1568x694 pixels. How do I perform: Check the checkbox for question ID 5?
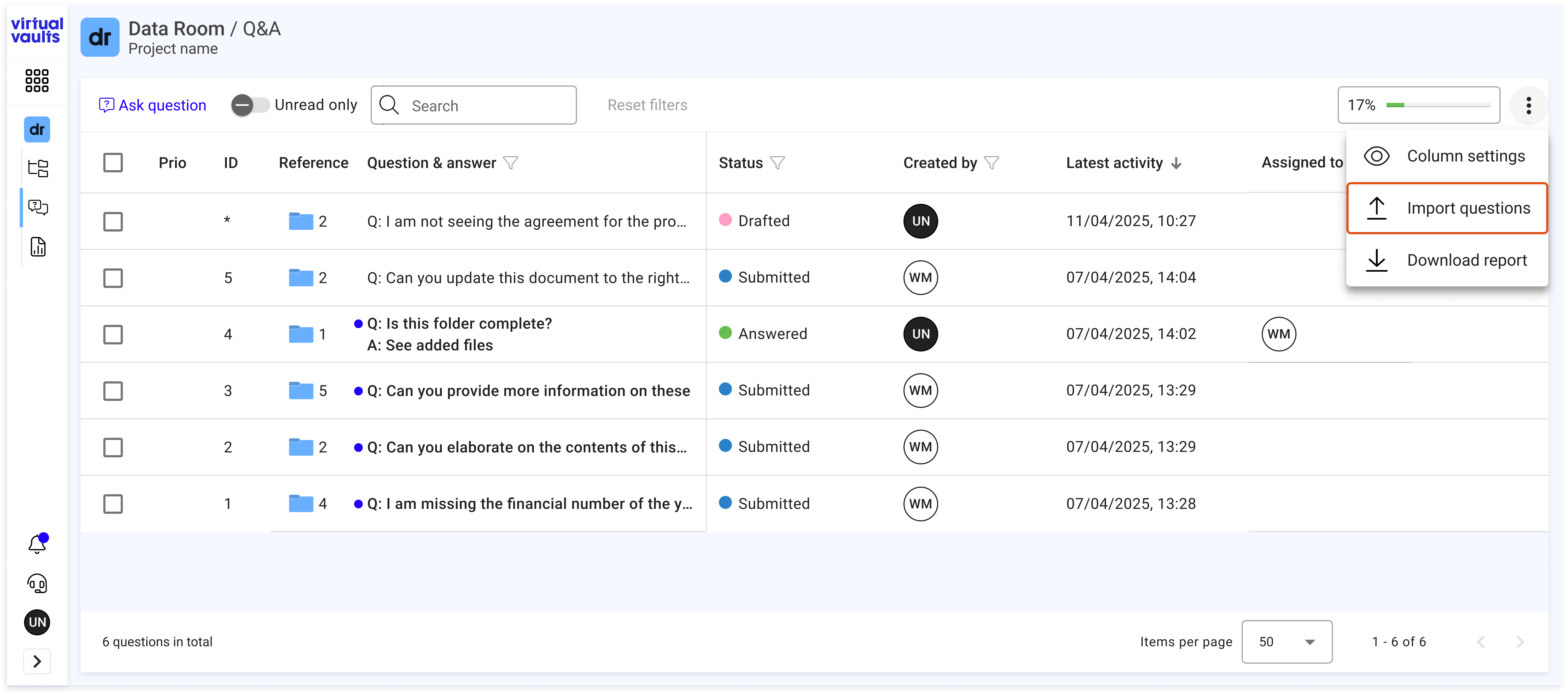(x=113, y=278)
